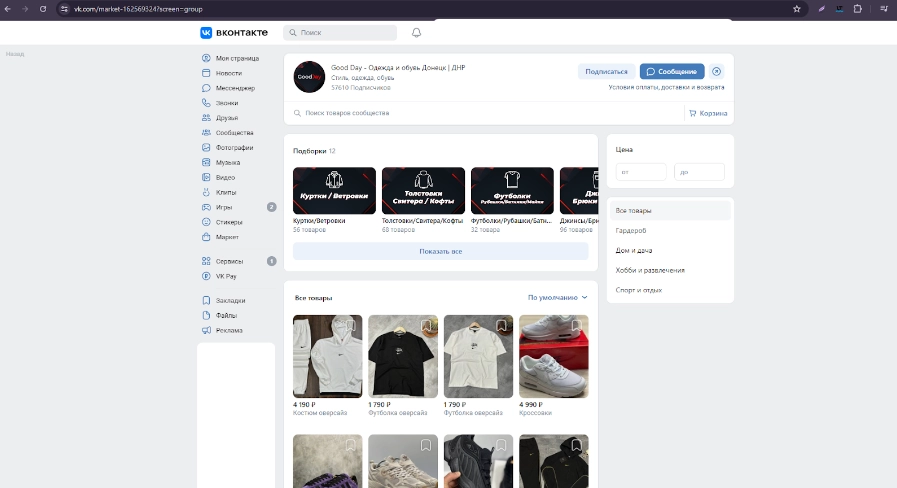
Task: Focus the top Поиск search box
Action: pos(340,33)
